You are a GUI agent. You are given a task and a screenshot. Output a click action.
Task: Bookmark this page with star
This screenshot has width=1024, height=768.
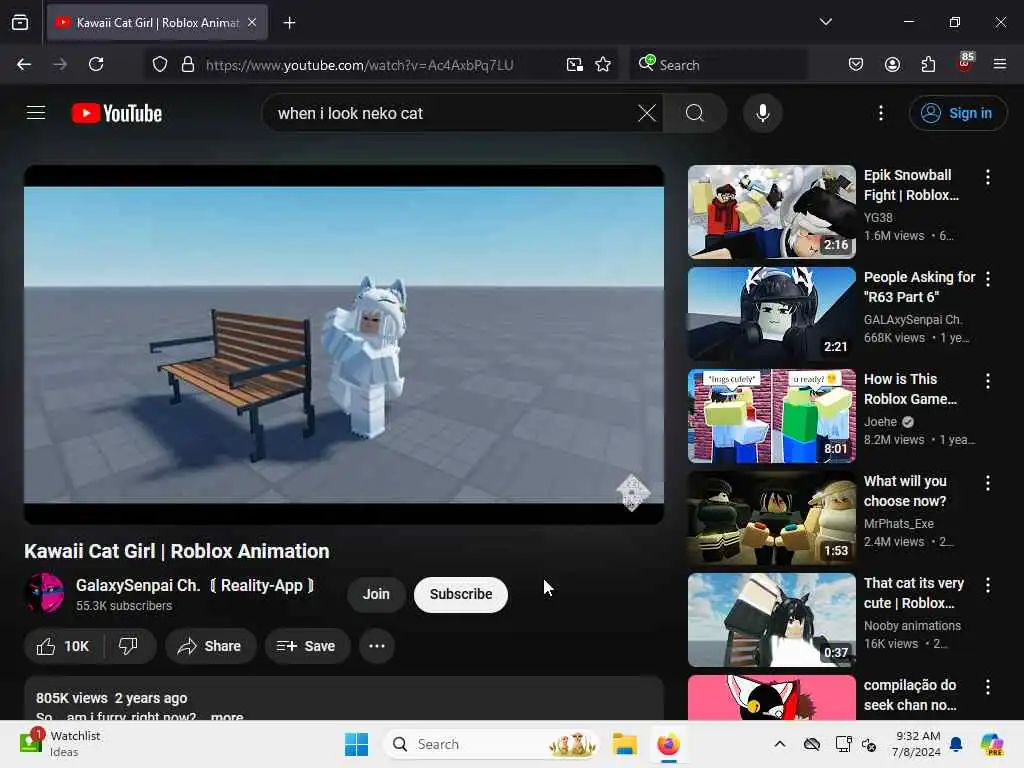603,64
